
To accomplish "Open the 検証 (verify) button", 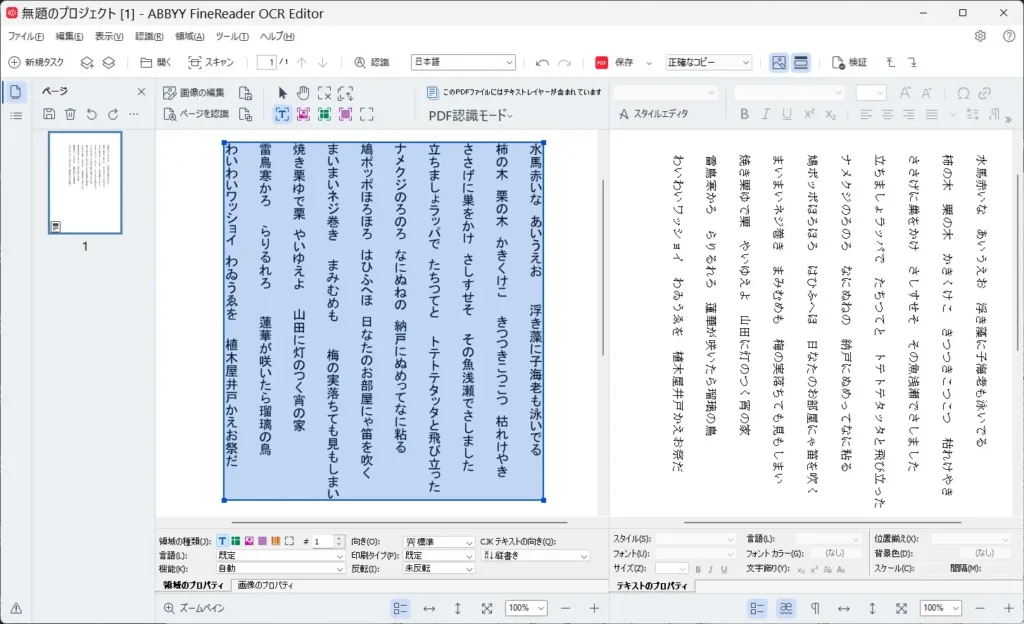I will [850, 62].
